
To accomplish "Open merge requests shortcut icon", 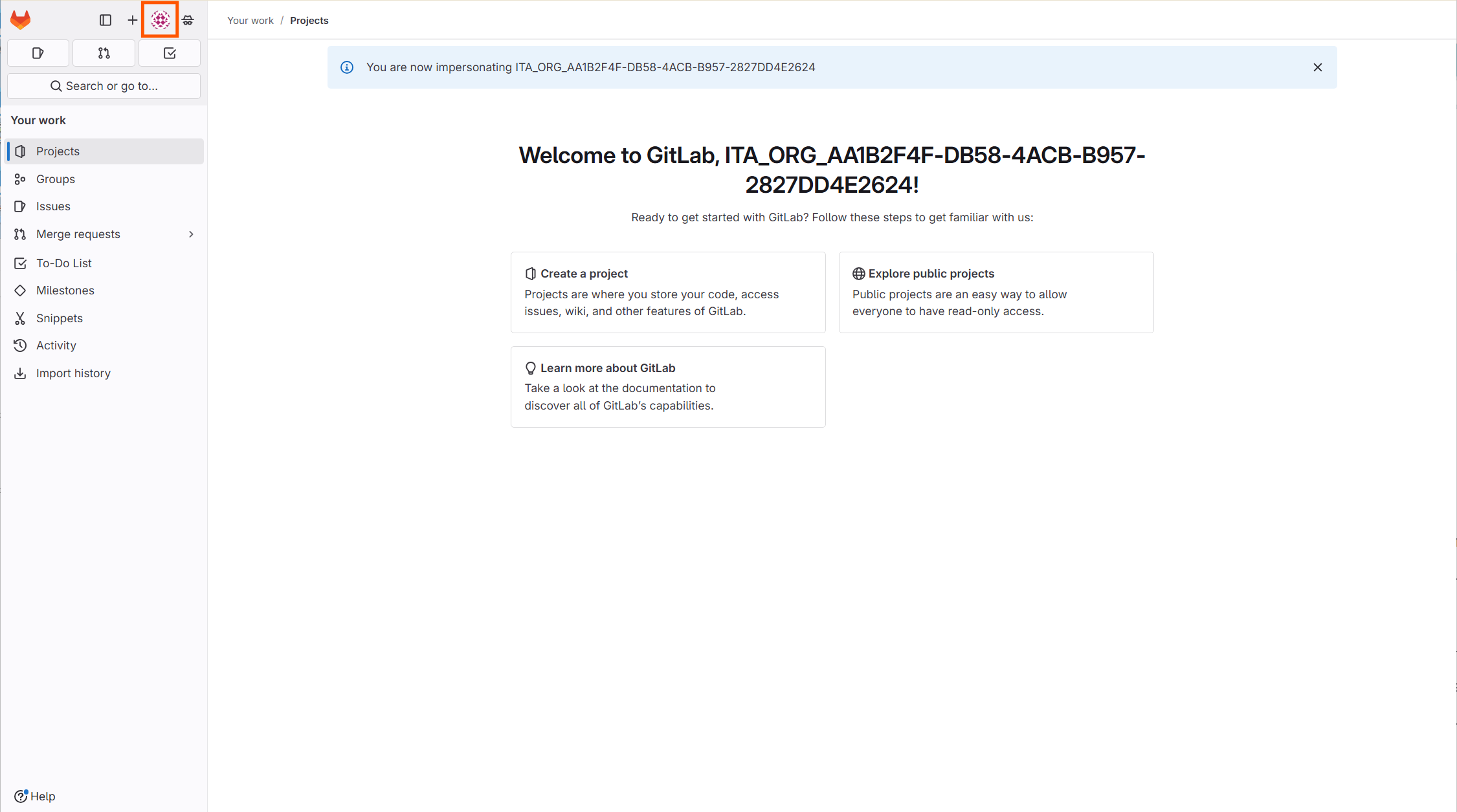I will tap(104, 53).
